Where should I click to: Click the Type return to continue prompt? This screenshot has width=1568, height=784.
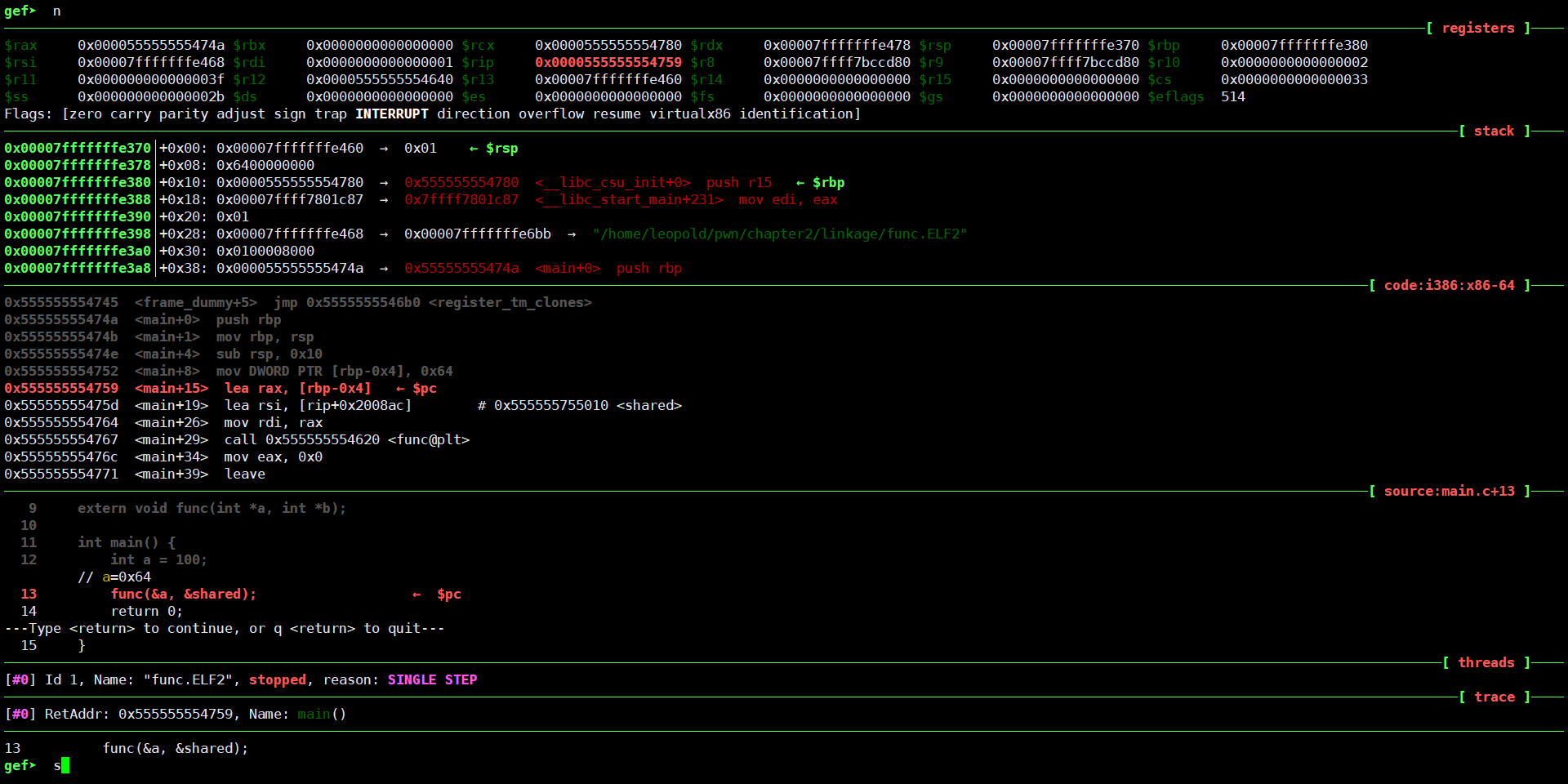(x=225, y=628)
